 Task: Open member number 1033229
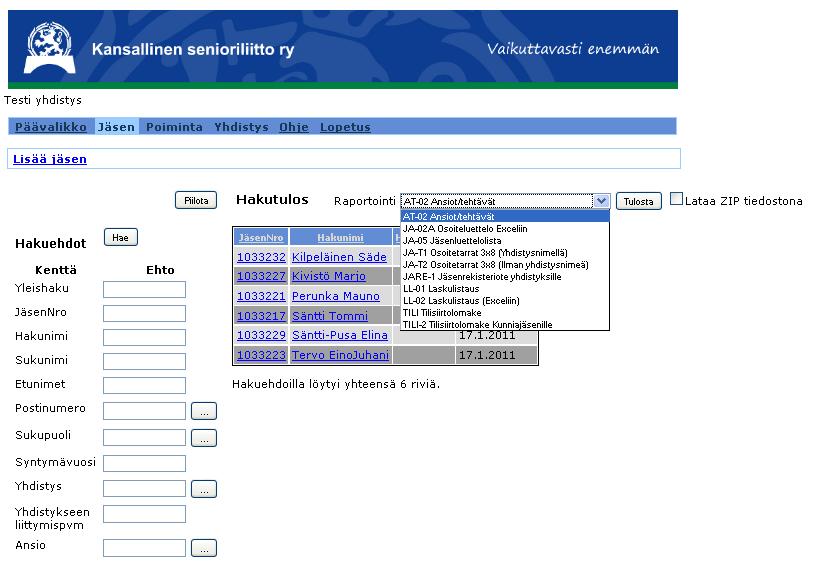pyautogui.click(x=261, y=335)
